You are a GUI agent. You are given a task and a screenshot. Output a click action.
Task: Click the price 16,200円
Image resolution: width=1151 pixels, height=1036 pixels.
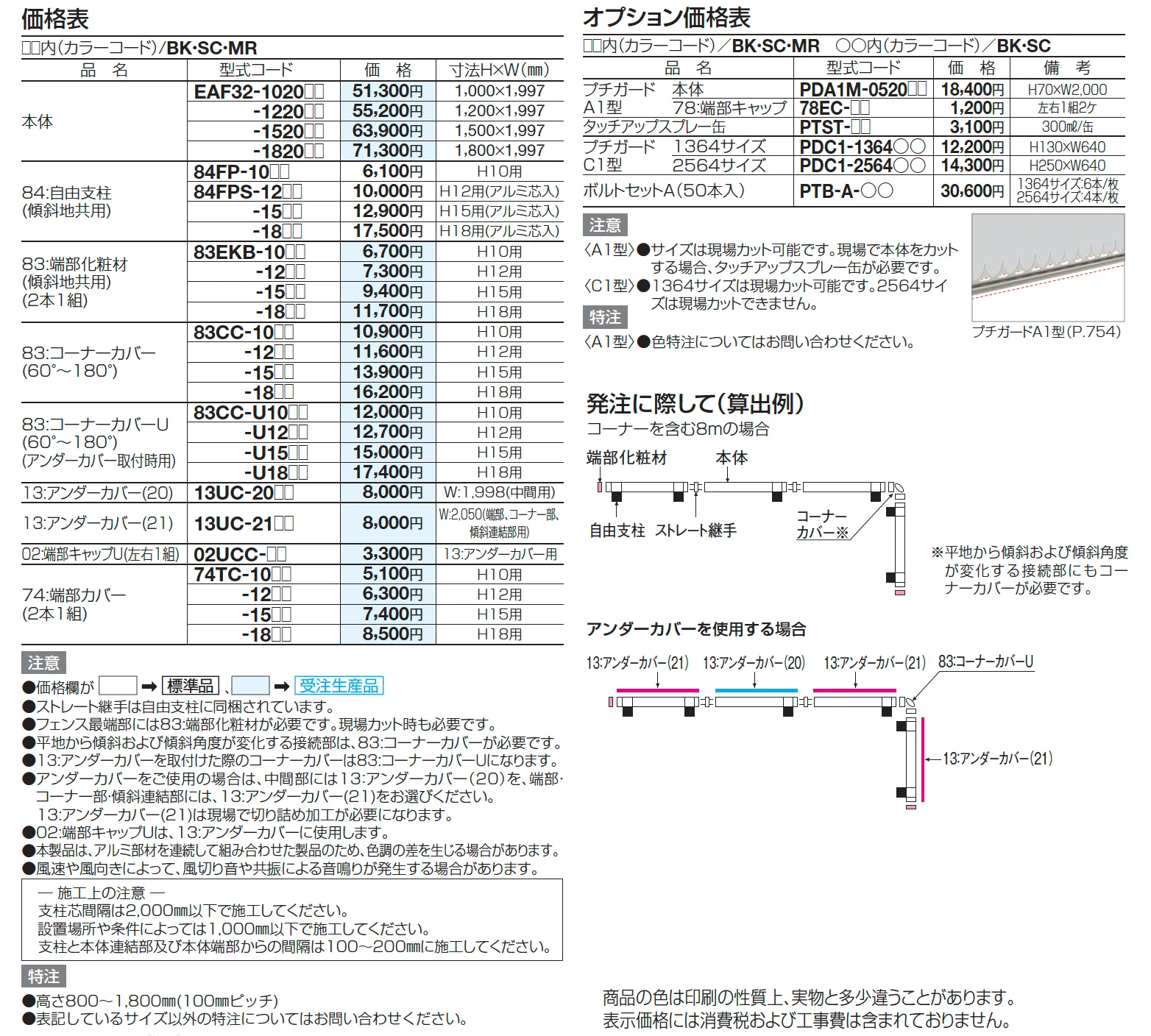click(388, 392)
